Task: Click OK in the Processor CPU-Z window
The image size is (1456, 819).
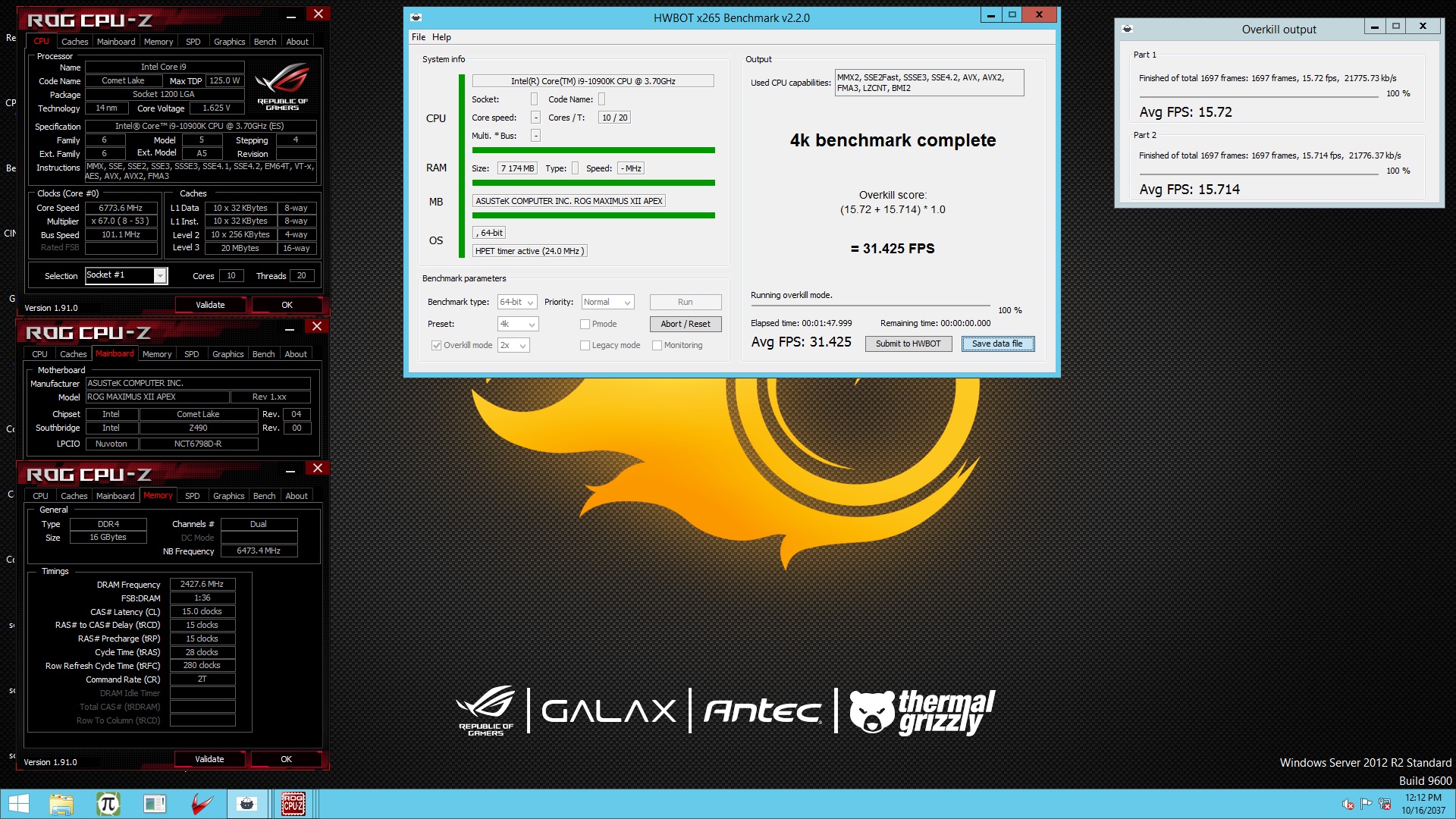Action: pos(287,305)
